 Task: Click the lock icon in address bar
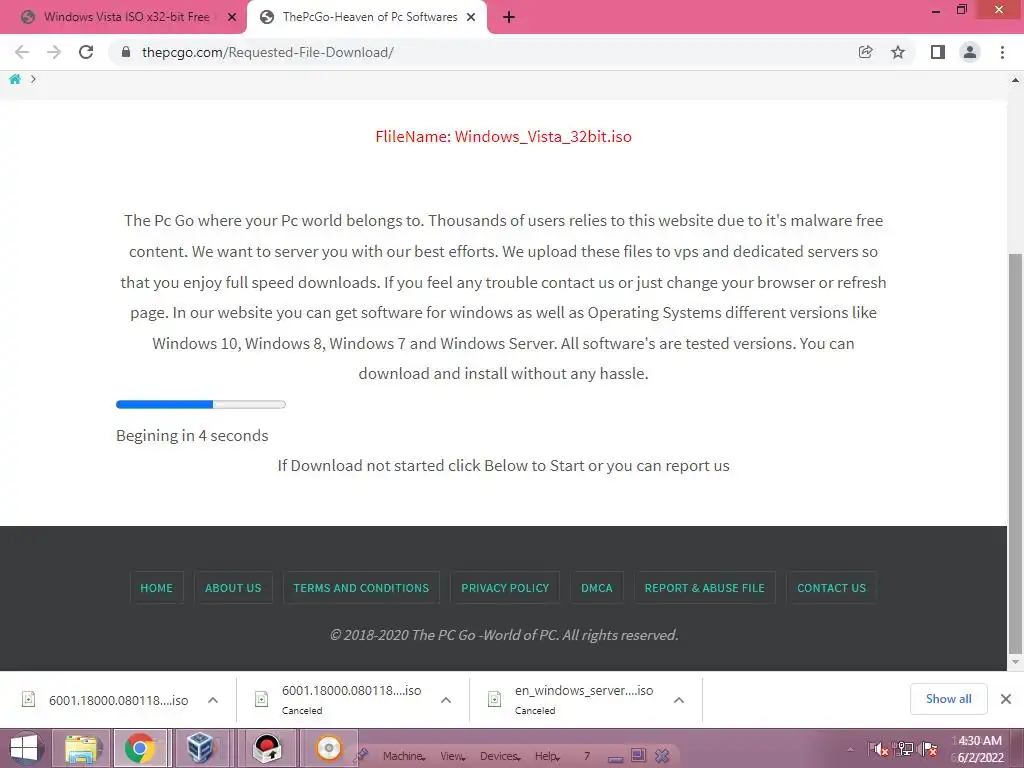(126, 52)
